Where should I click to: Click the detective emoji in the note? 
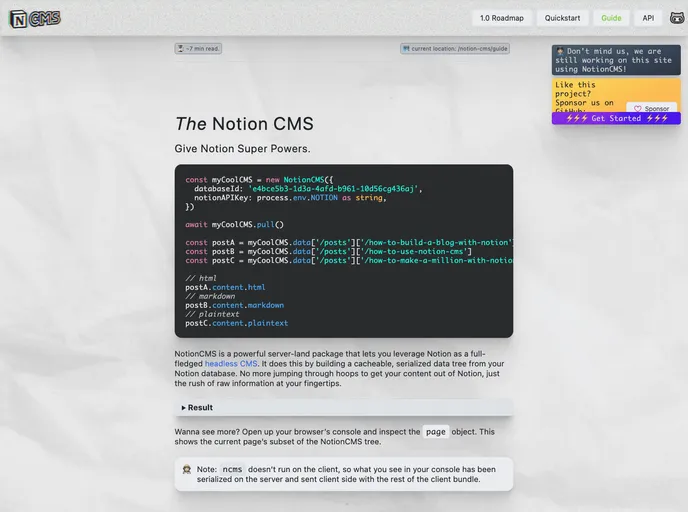click(186, 469)
